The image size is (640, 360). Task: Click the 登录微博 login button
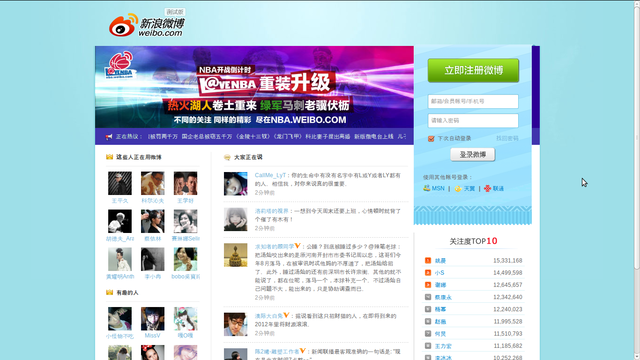coord(473,155)
